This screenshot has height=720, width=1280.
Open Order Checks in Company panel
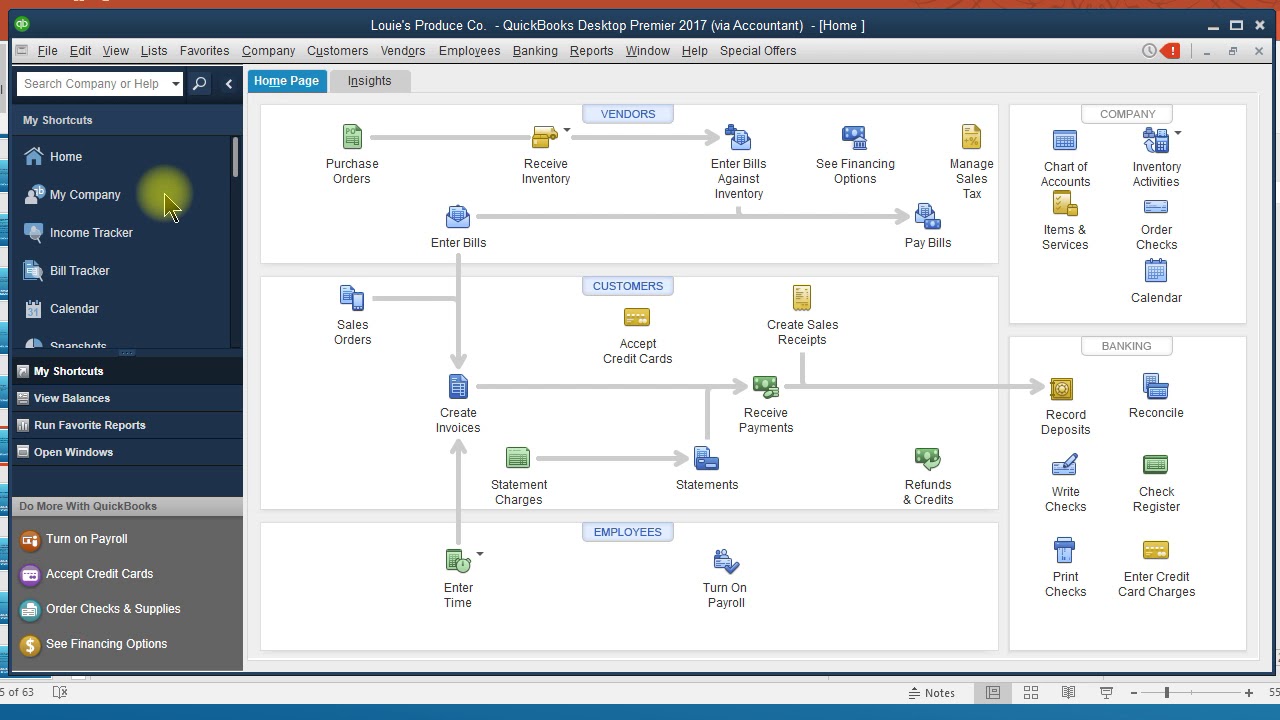1156,207
